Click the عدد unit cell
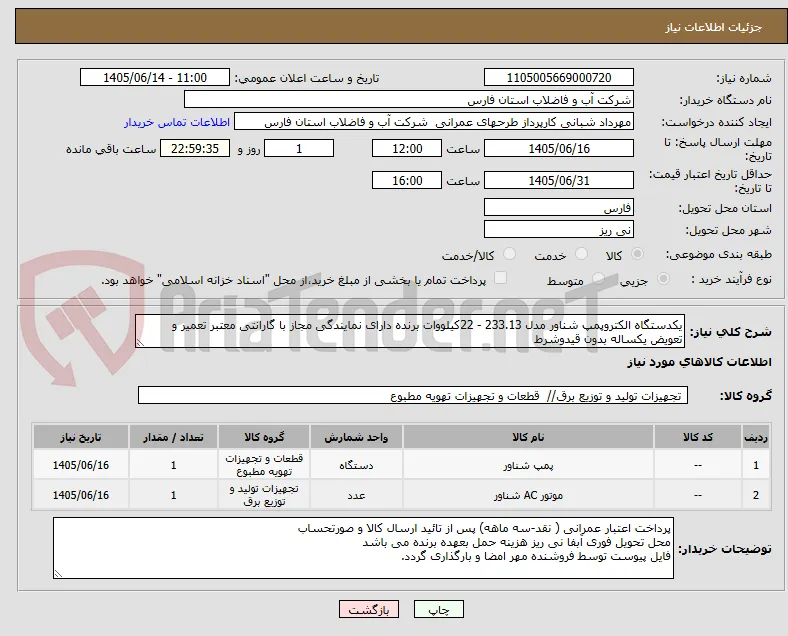788x636 pixels. tap(356, 495)
